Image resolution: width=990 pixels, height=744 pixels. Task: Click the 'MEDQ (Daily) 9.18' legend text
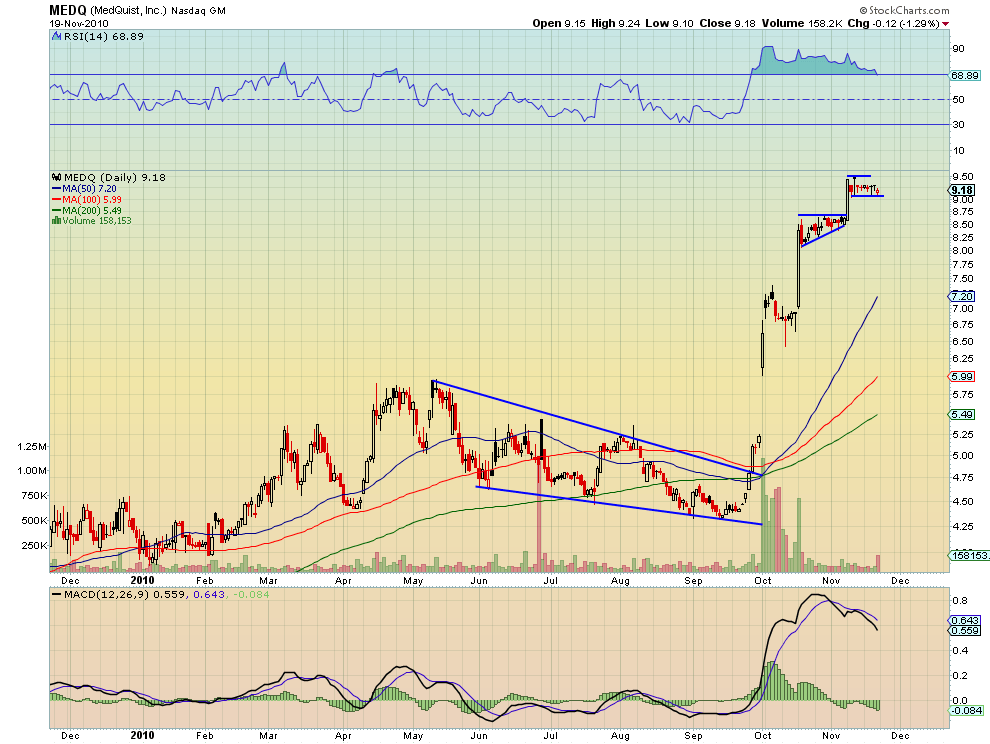tap(115, 177)
